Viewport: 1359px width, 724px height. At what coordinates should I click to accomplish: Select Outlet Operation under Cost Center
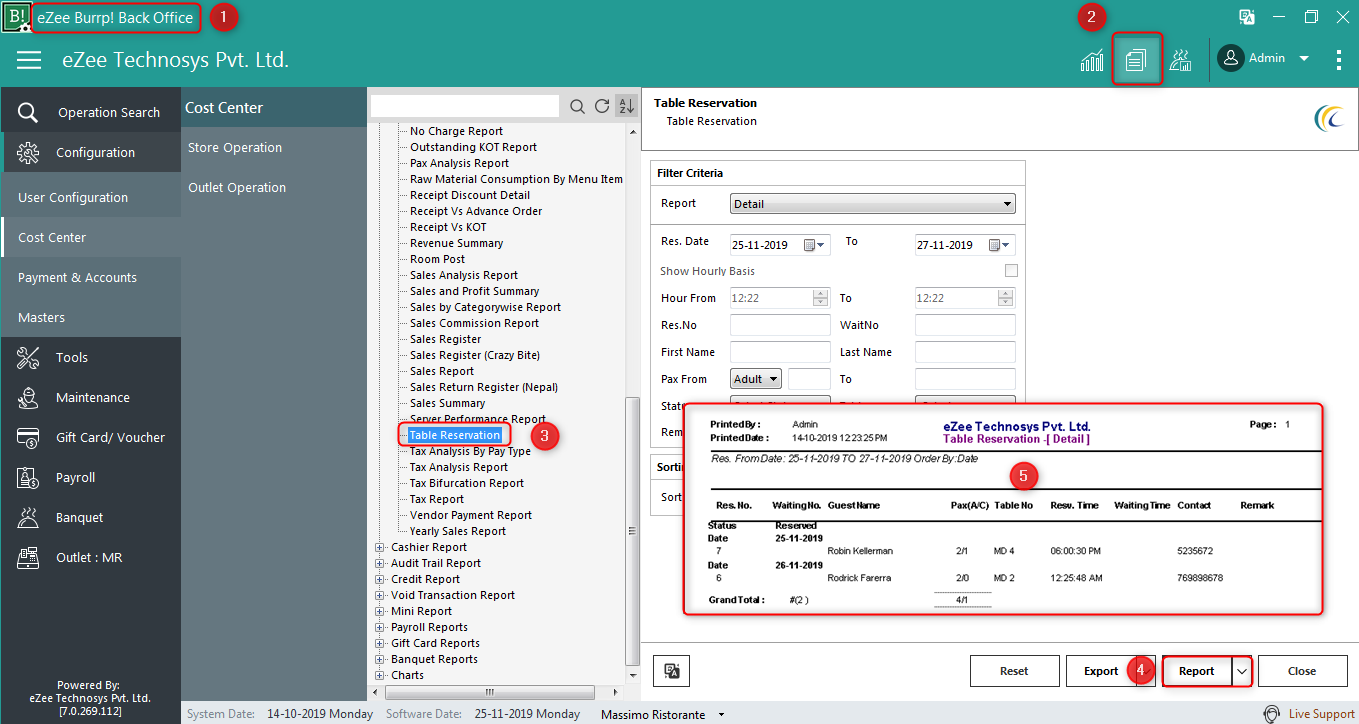coord(237,187)
